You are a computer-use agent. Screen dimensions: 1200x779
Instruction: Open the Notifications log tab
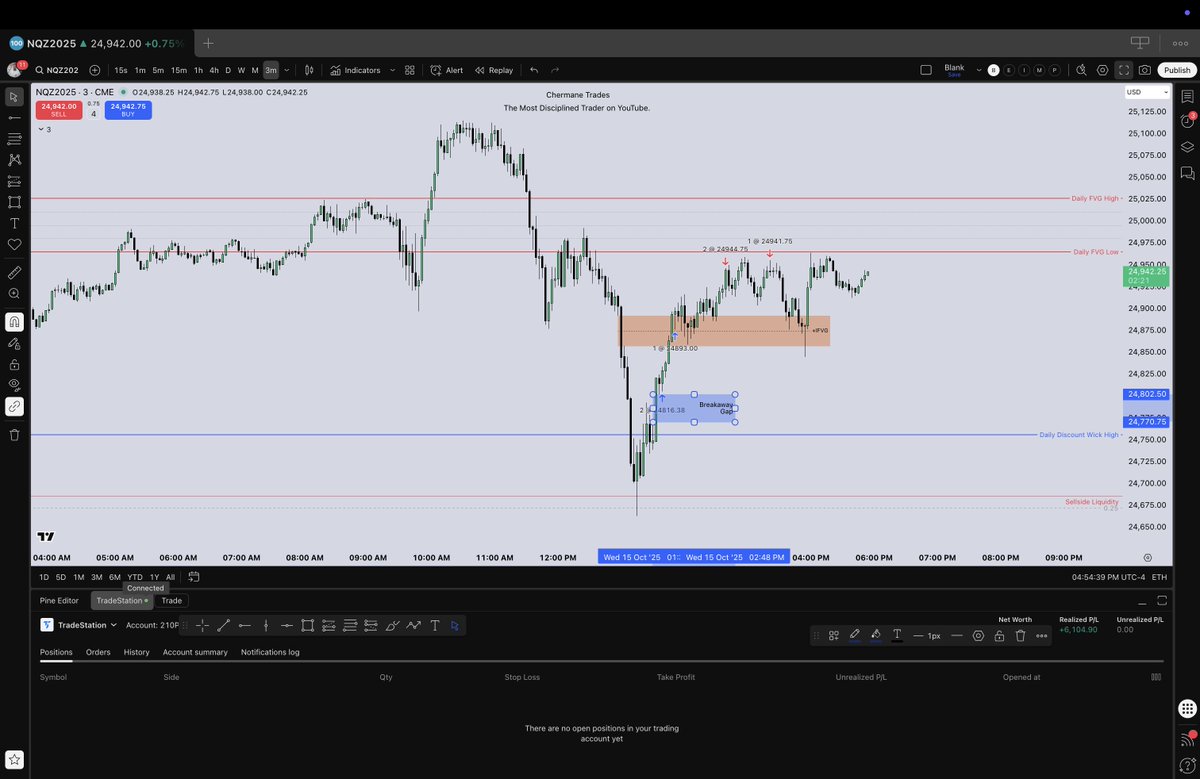click(270, 652)
